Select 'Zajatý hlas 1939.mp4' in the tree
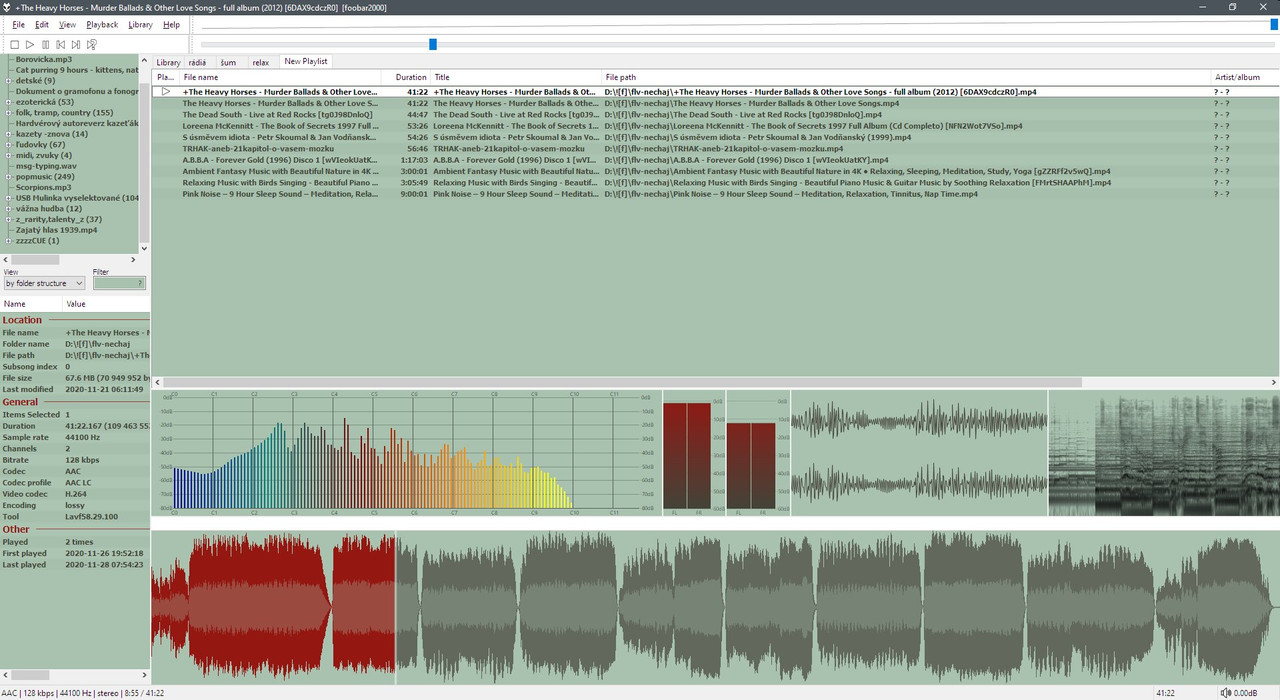This screenshot has width=1280, height=700. tap(56, 230)
